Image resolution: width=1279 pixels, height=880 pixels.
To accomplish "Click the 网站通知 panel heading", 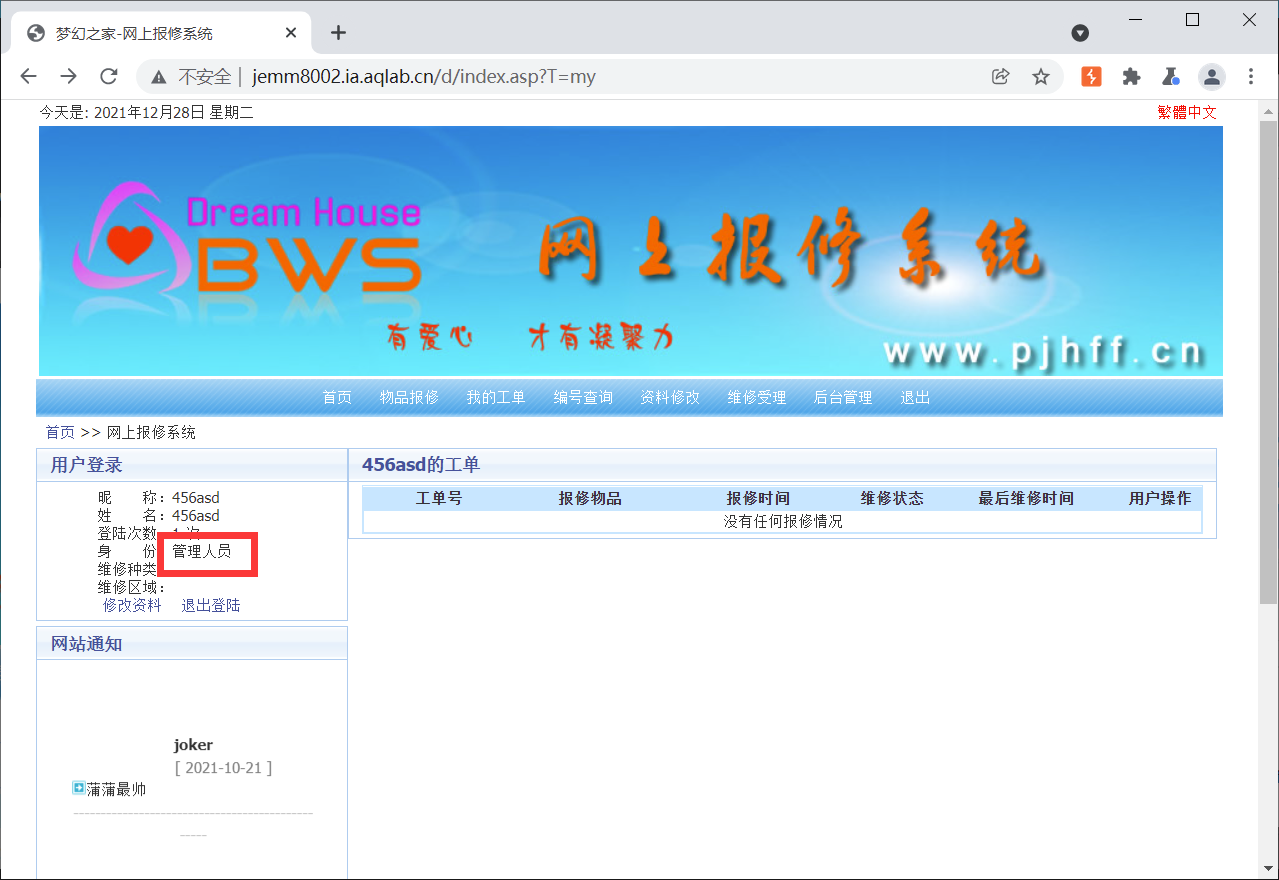I will [x=87, y=643].
